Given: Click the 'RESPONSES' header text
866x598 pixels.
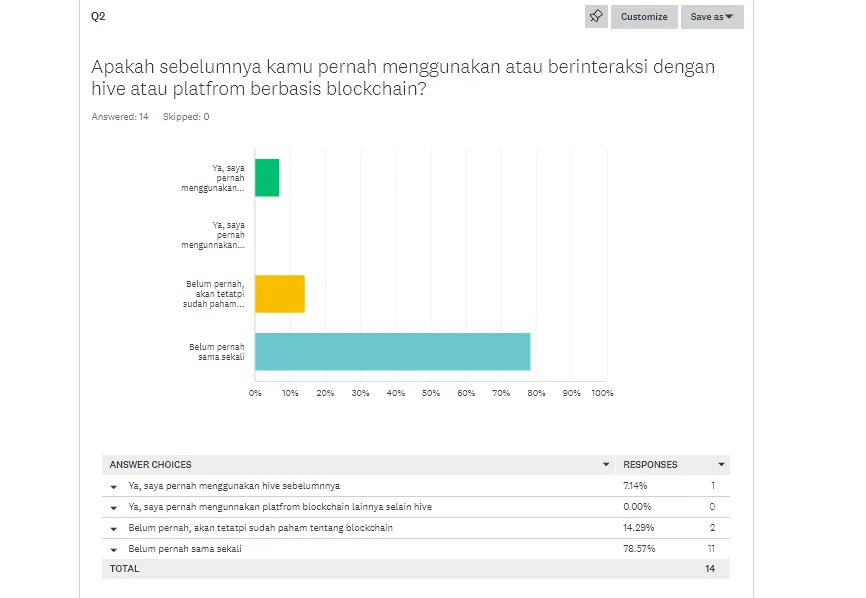Looking at the screenshot, I should [x=650, y=465].
